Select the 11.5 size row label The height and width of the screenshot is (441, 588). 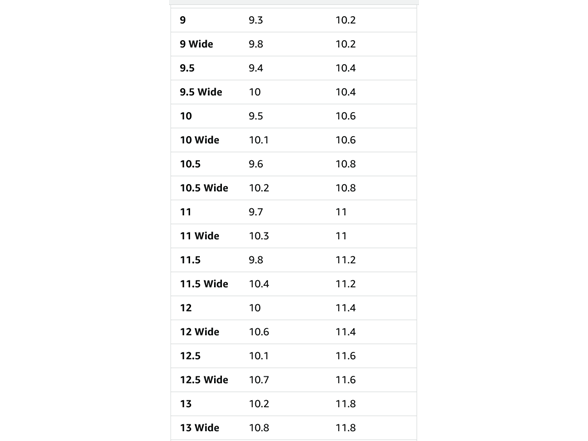190,260
